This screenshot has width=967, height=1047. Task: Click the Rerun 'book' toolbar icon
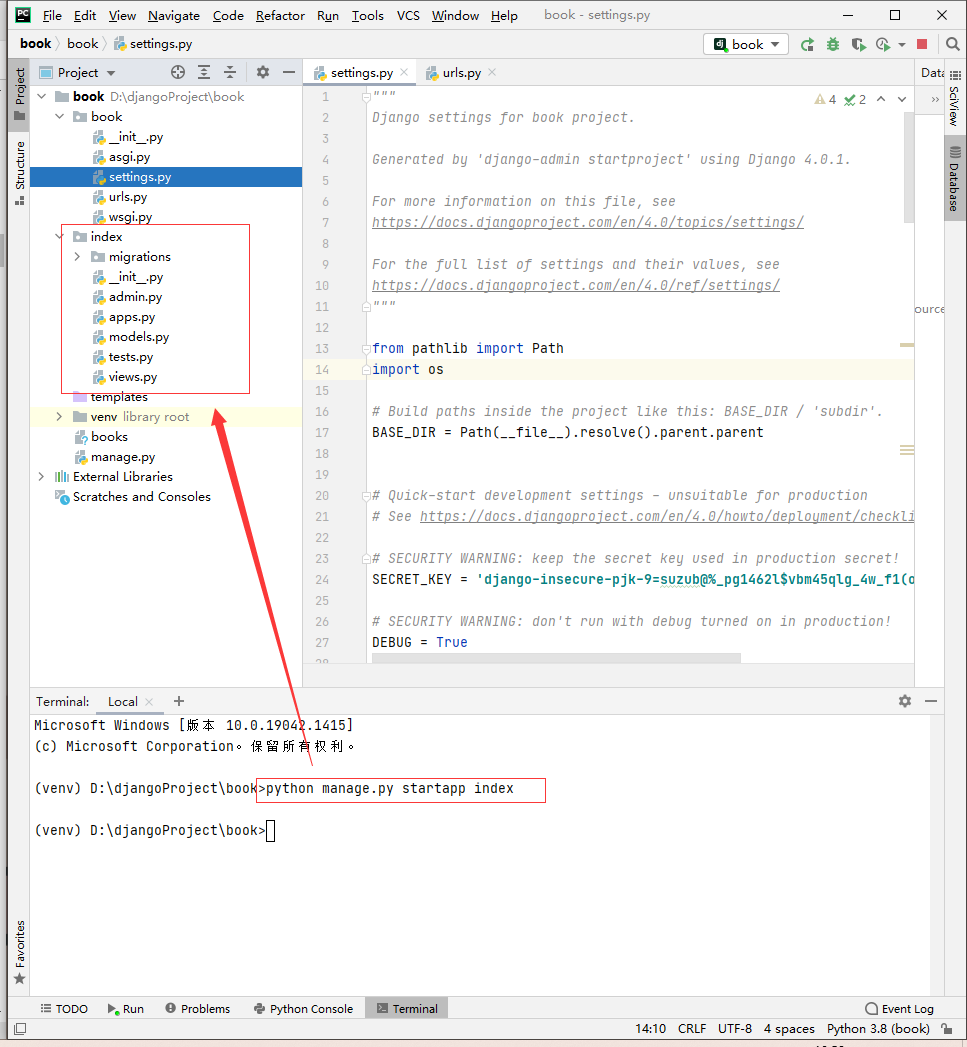807,45
